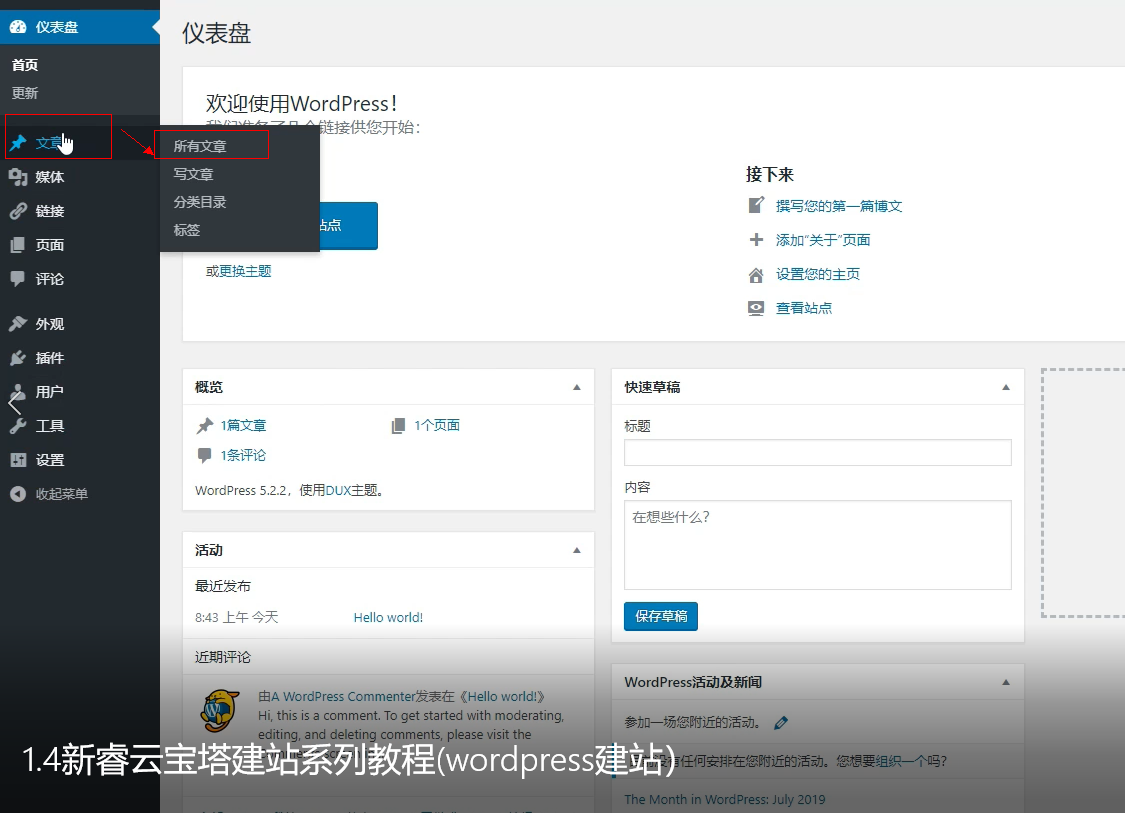Focus the 标题 input field in 快速草稿
This screenshot has width=1125, height=813.
click(x=818, y=453)
